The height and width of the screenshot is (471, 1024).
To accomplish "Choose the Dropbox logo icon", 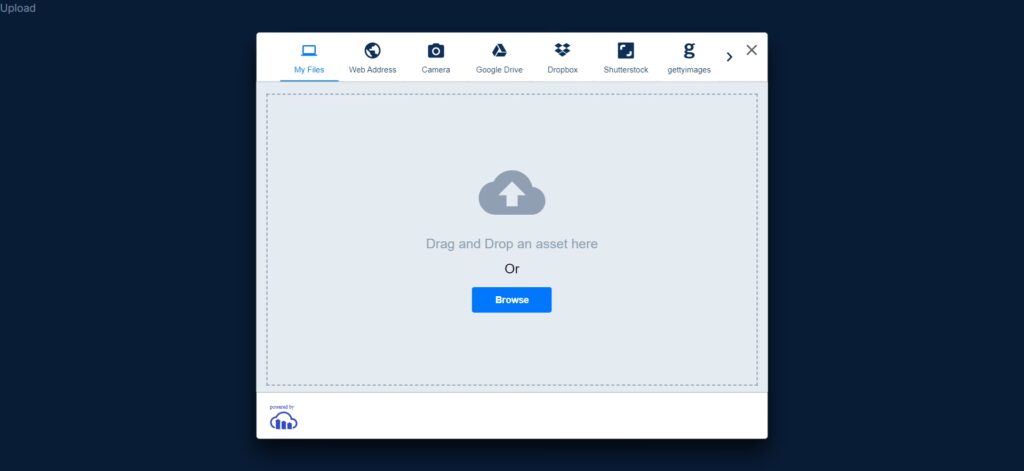I will click(562, 51).
